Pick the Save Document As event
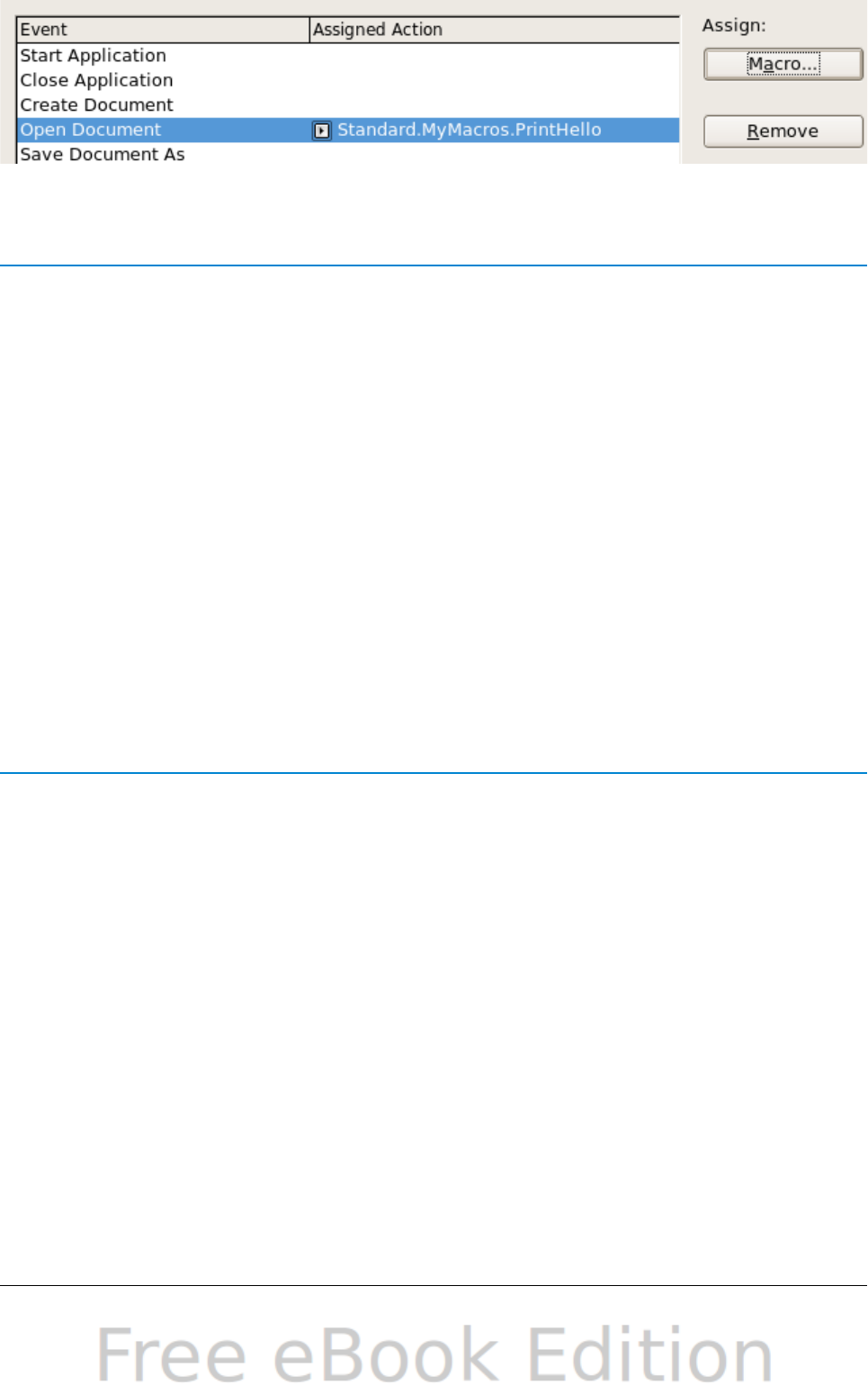The width and height of the screenshot is (868, 1385). (103, 155)
